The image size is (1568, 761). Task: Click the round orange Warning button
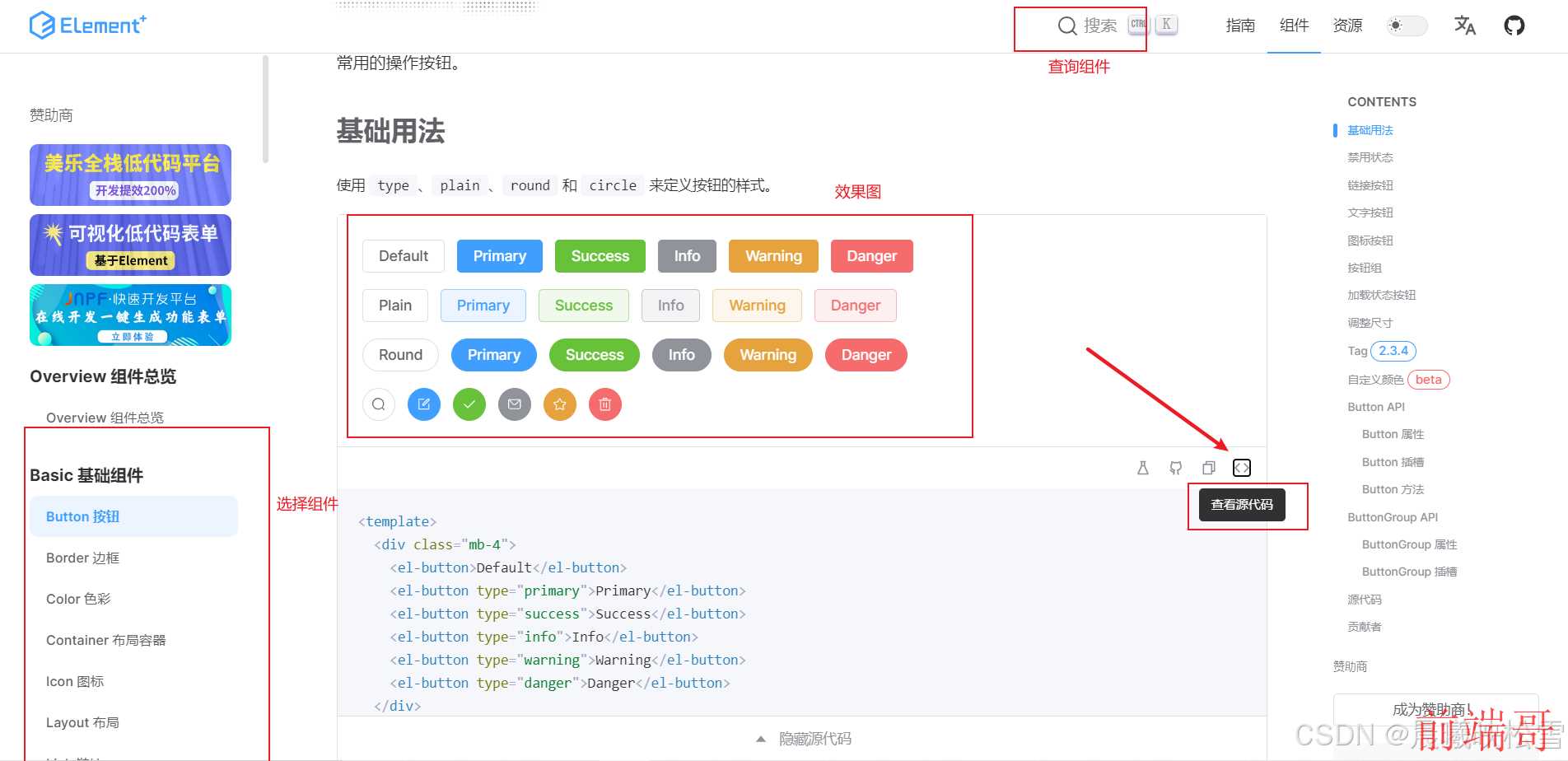point(768,355)
